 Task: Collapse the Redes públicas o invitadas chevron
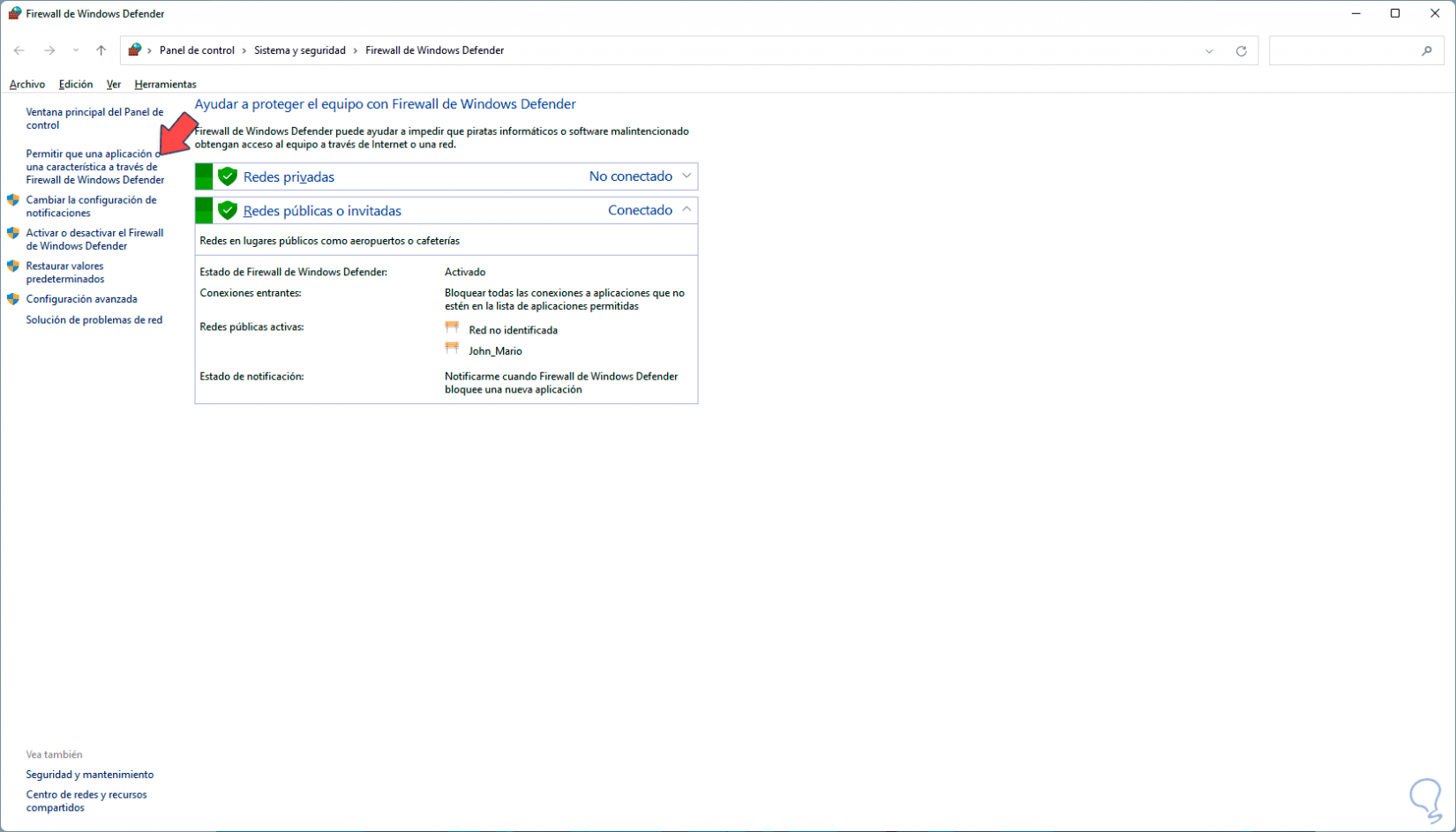pos(687,210)
